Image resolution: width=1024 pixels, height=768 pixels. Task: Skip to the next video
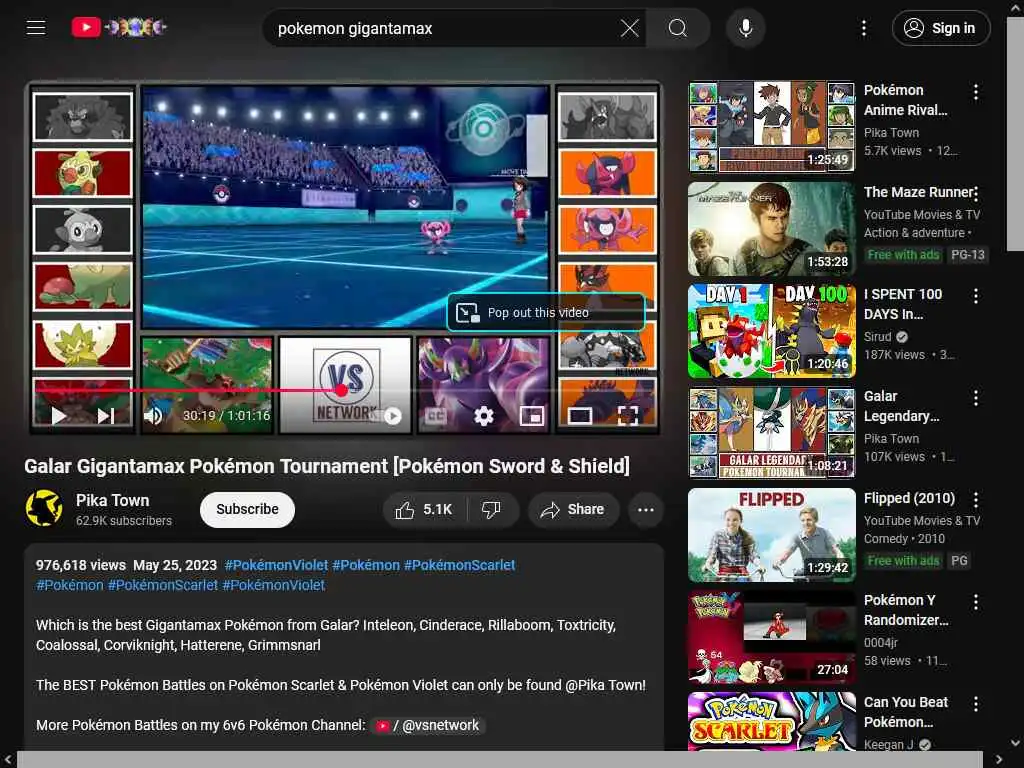pos(106,415)
